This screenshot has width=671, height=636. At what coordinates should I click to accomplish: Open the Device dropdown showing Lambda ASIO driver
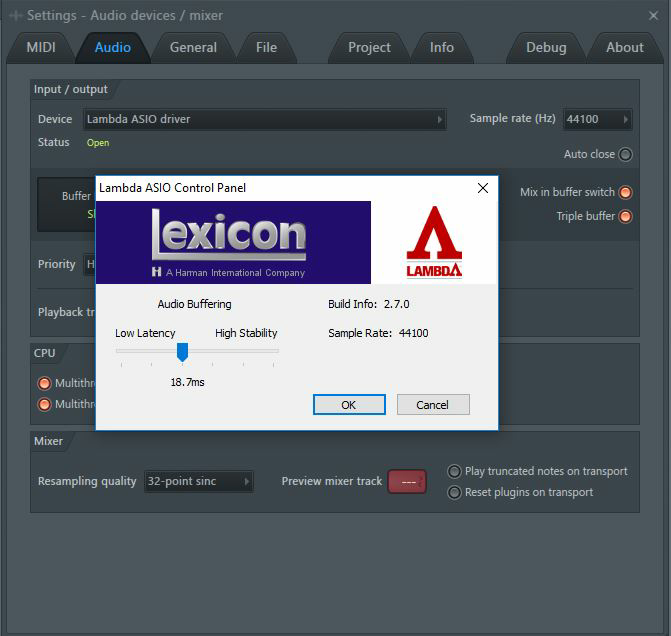click(264, 119)
